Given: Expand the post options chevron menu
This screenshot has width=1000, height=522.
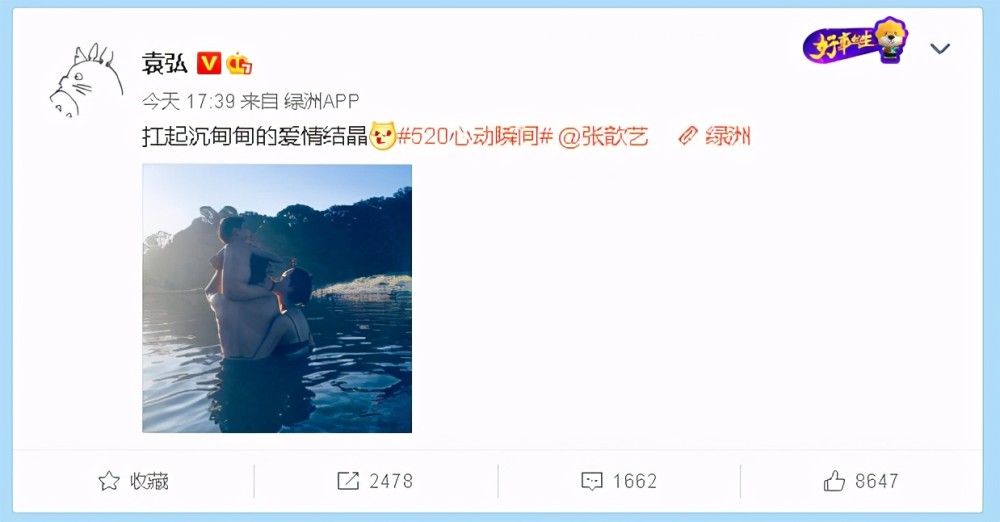Looking at the screenshot, I should pos(940,48).
